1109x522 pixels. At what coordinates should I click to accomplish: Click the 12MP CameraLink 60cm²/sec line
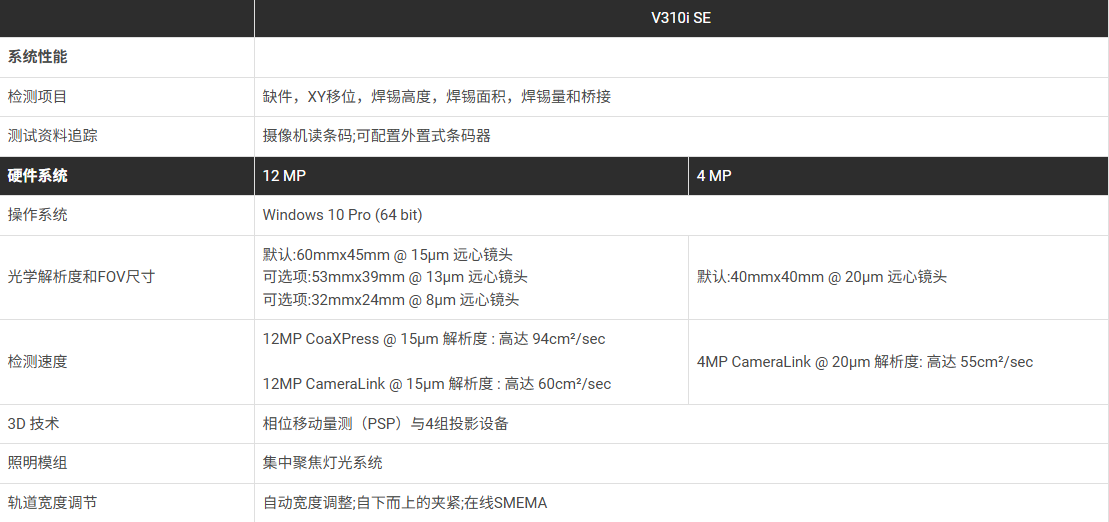437,384
